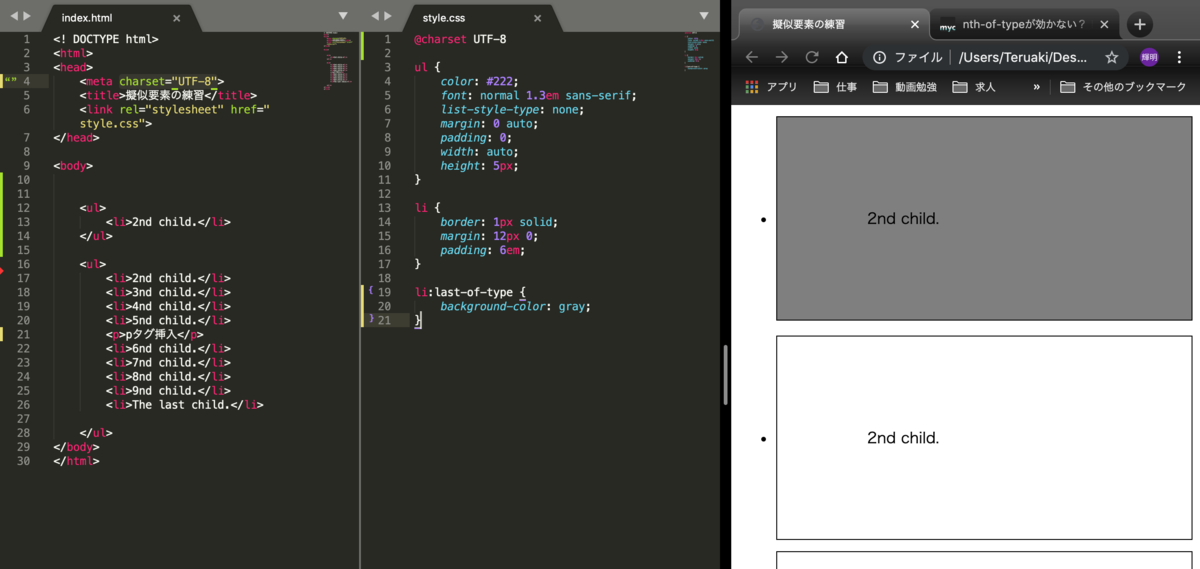View site information icon in address bar
This screenshot has height=569, width=1200.
879,58
